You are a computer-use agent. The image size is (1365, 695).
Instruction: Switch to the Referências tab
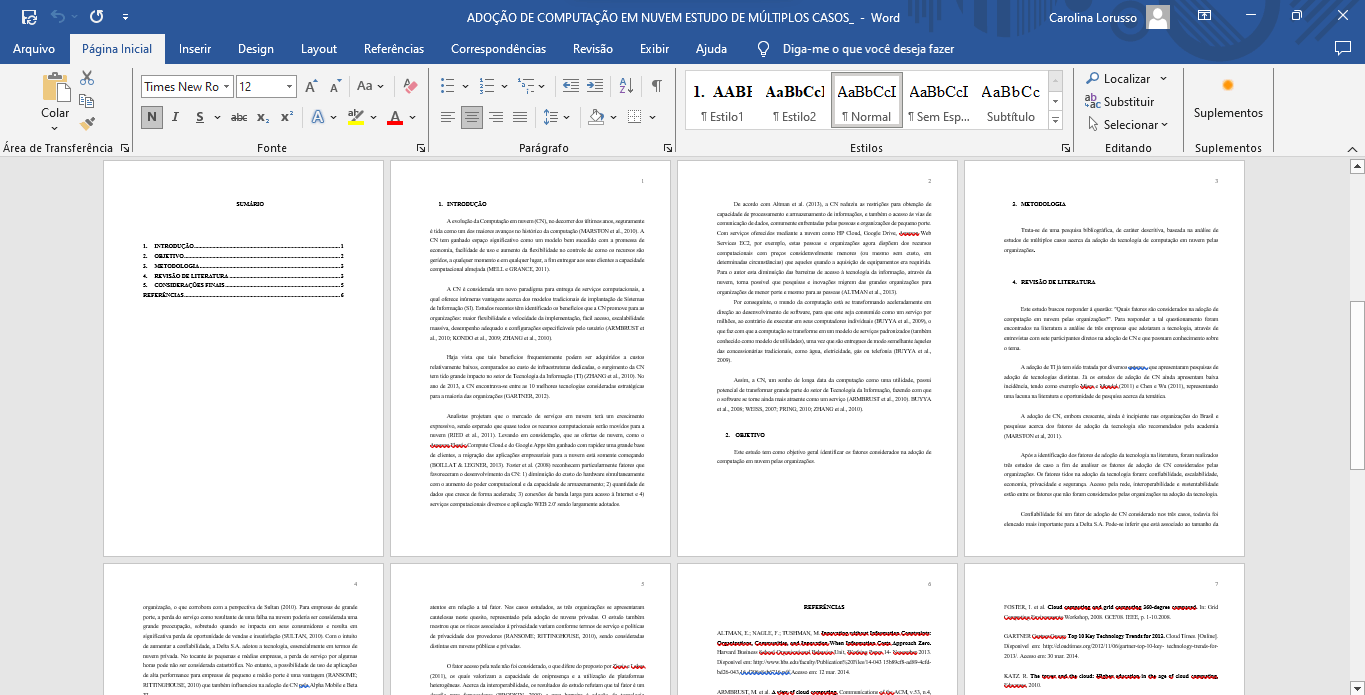click(x=394, y=49)
